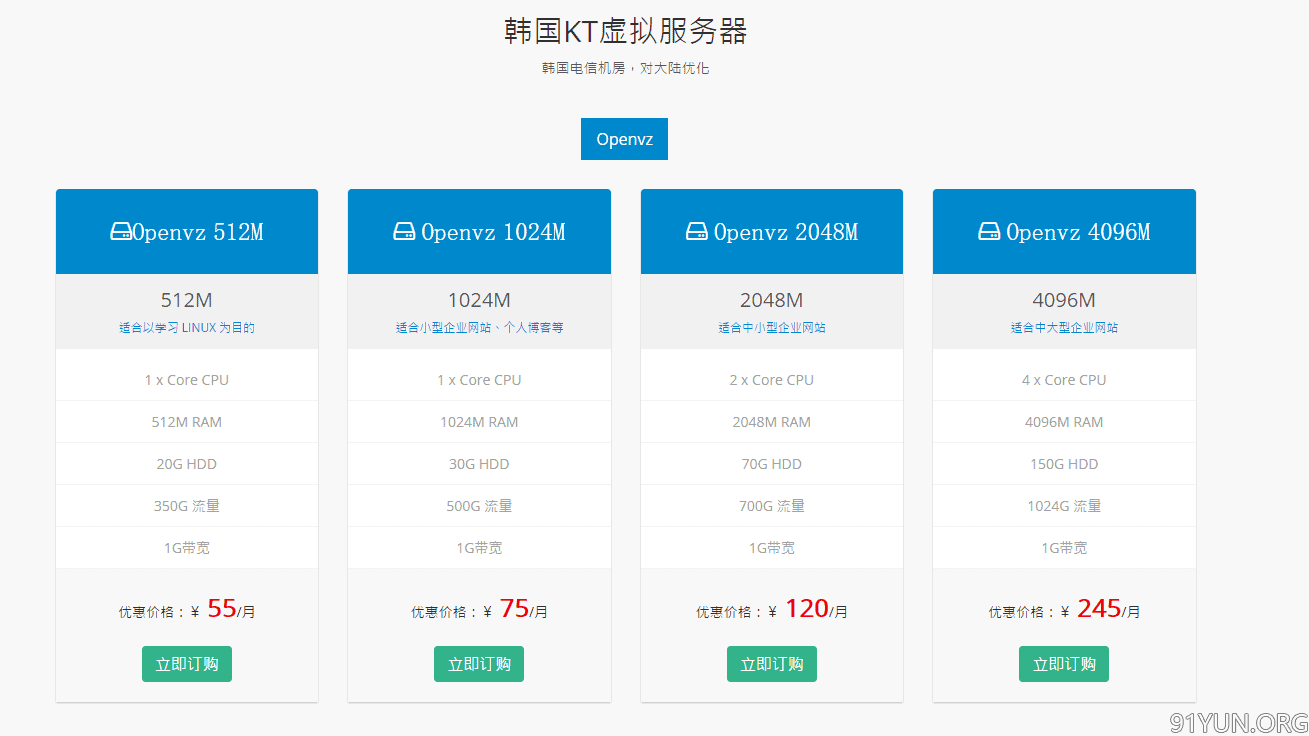Click the 适合以学习 LINUX 为目的 description
Screen dimensions: 1309x736
[x=187, y=328]
